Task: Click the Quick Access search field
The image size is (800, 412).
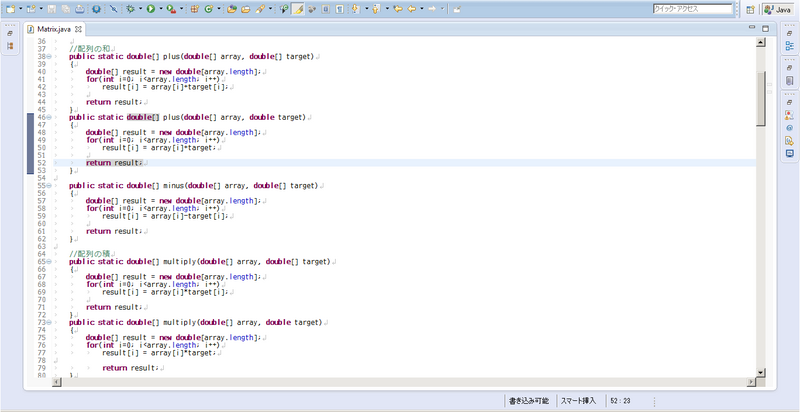Action: (692, 9)
